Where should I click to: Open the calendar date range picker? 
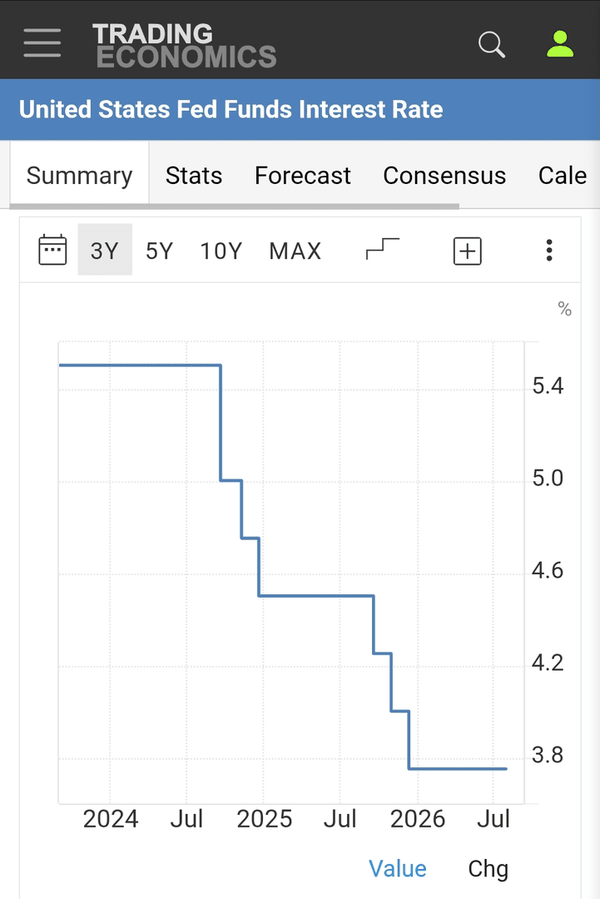52,250
